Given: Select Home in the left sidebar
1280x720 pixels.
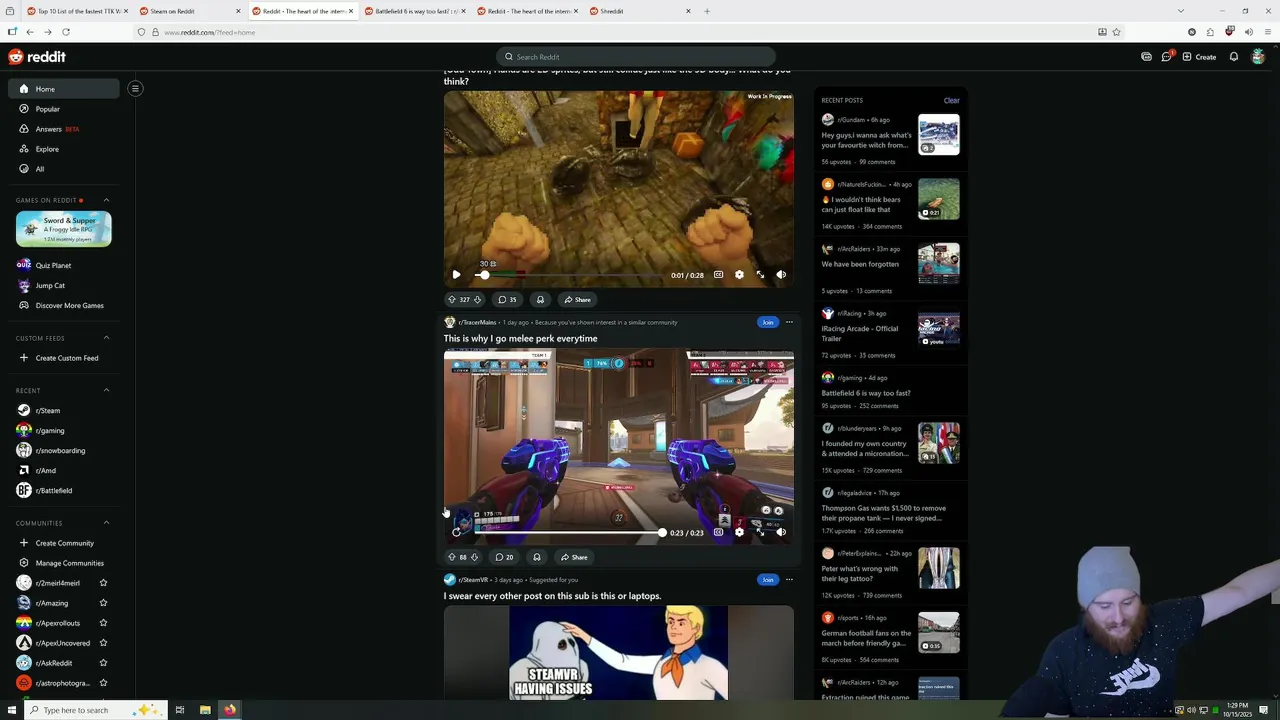Looking at the screenshot, I should click(x=66, y=89).
